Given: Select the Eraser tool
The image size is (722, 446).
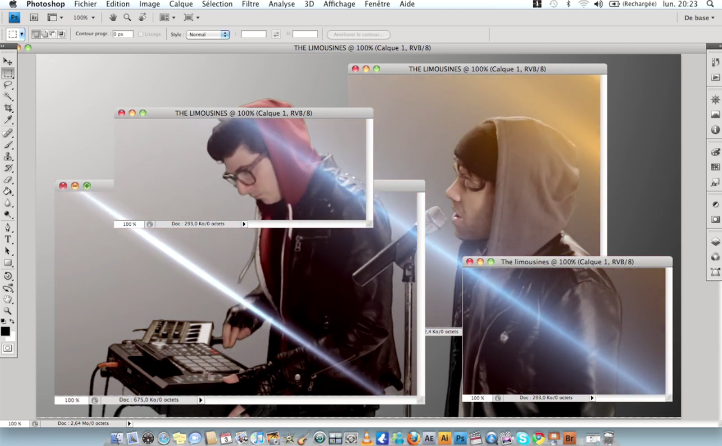Looking at the screenshot, I should coord(8,180).
